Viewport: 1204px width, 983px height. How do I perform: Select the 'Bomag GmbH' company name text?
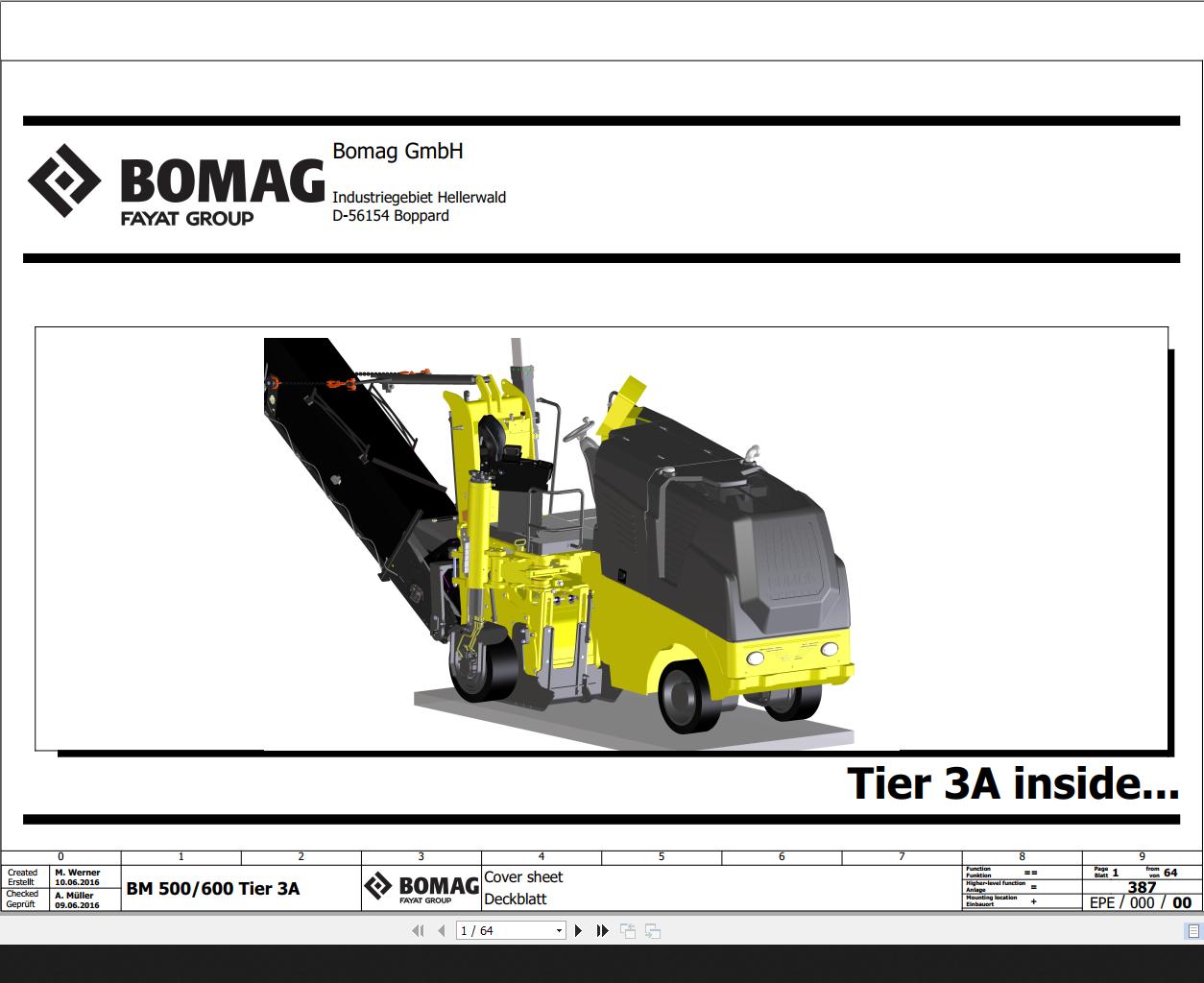(x=397, y=151)
